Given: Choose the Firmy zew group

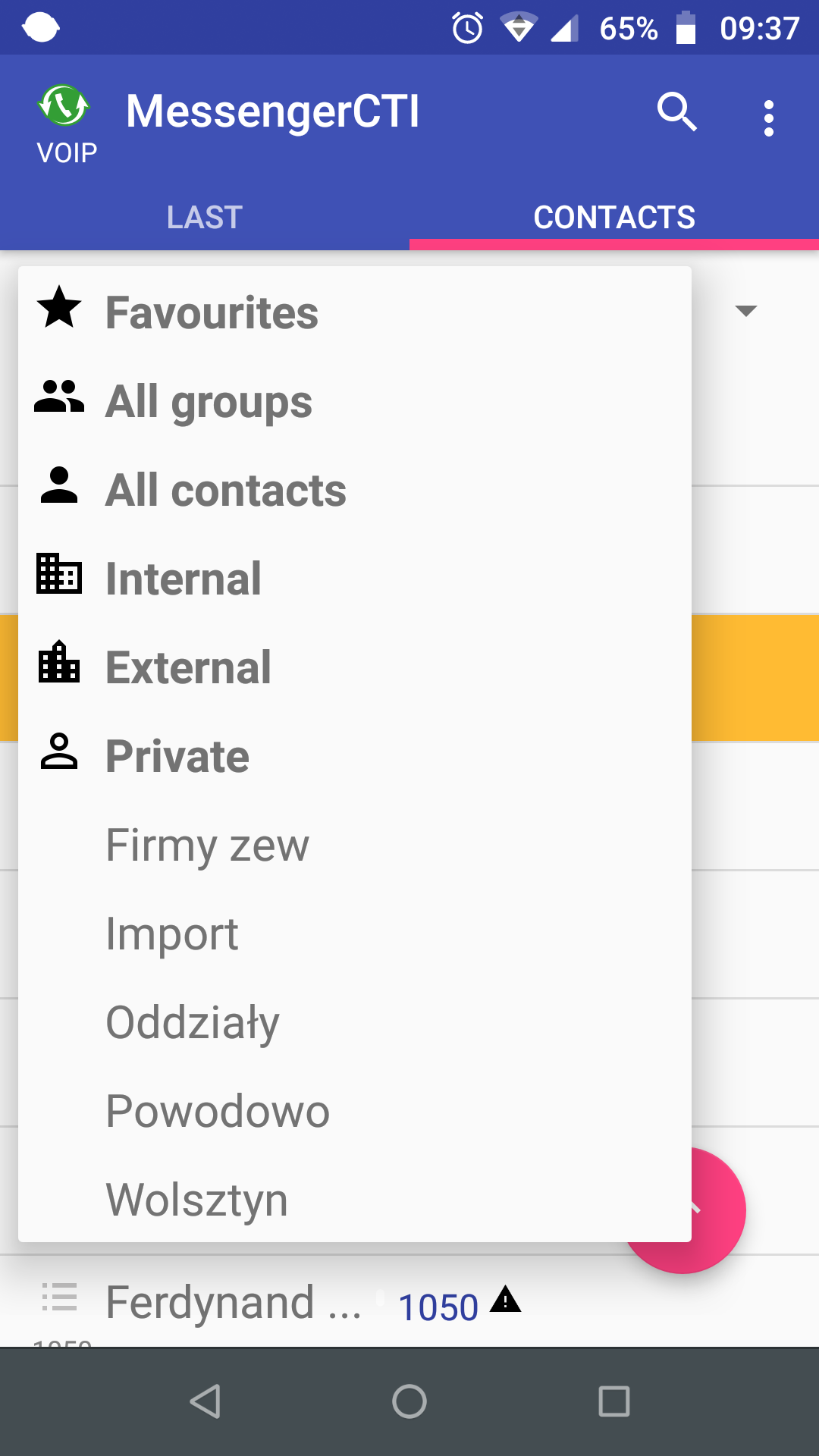Looking at the screenshot, I should (208, 845).
